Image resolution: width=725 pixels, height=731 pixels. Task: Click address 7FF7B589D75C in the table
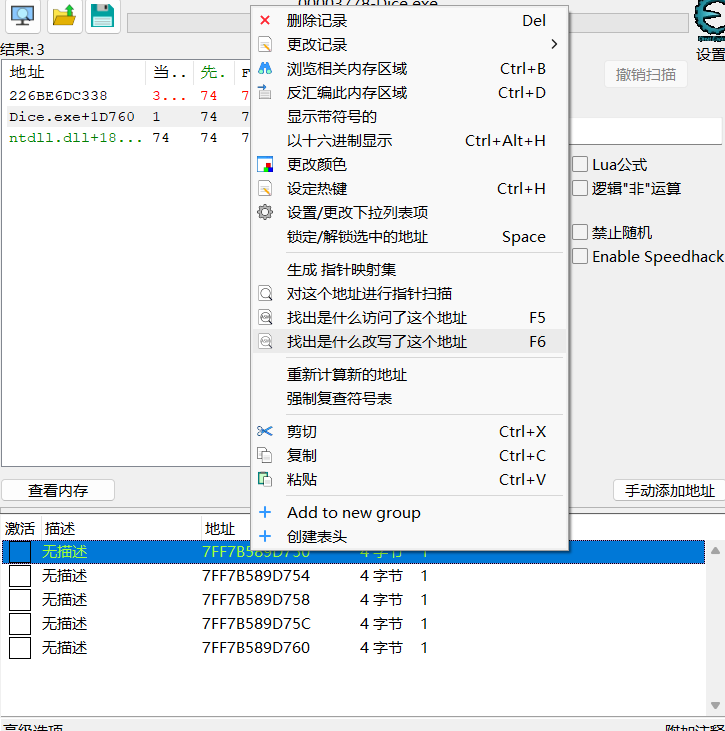[x=256, y=624]
